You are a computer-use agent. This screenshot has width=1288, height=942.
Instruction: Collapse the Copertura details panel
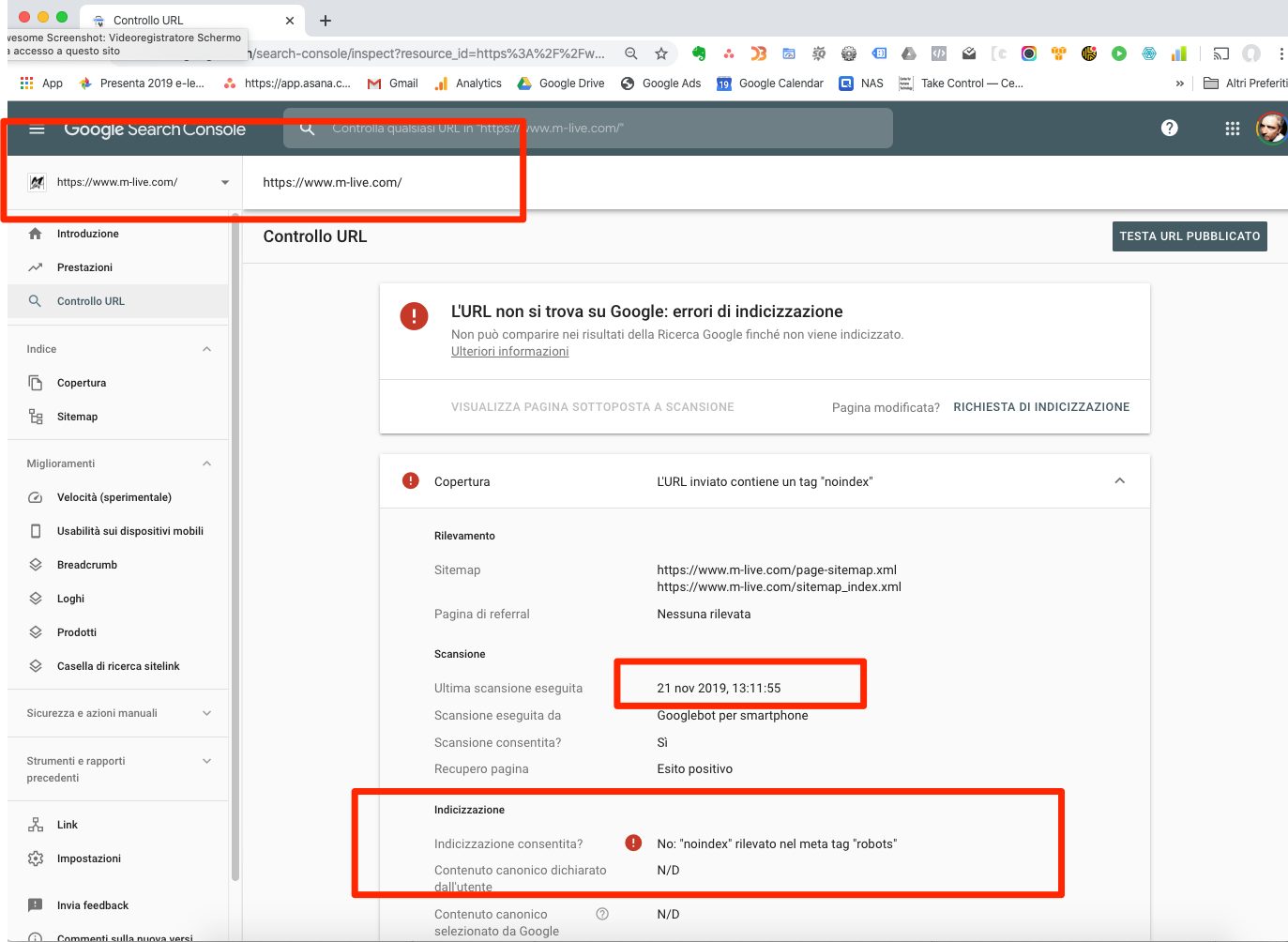click(x=1119, y=480)
